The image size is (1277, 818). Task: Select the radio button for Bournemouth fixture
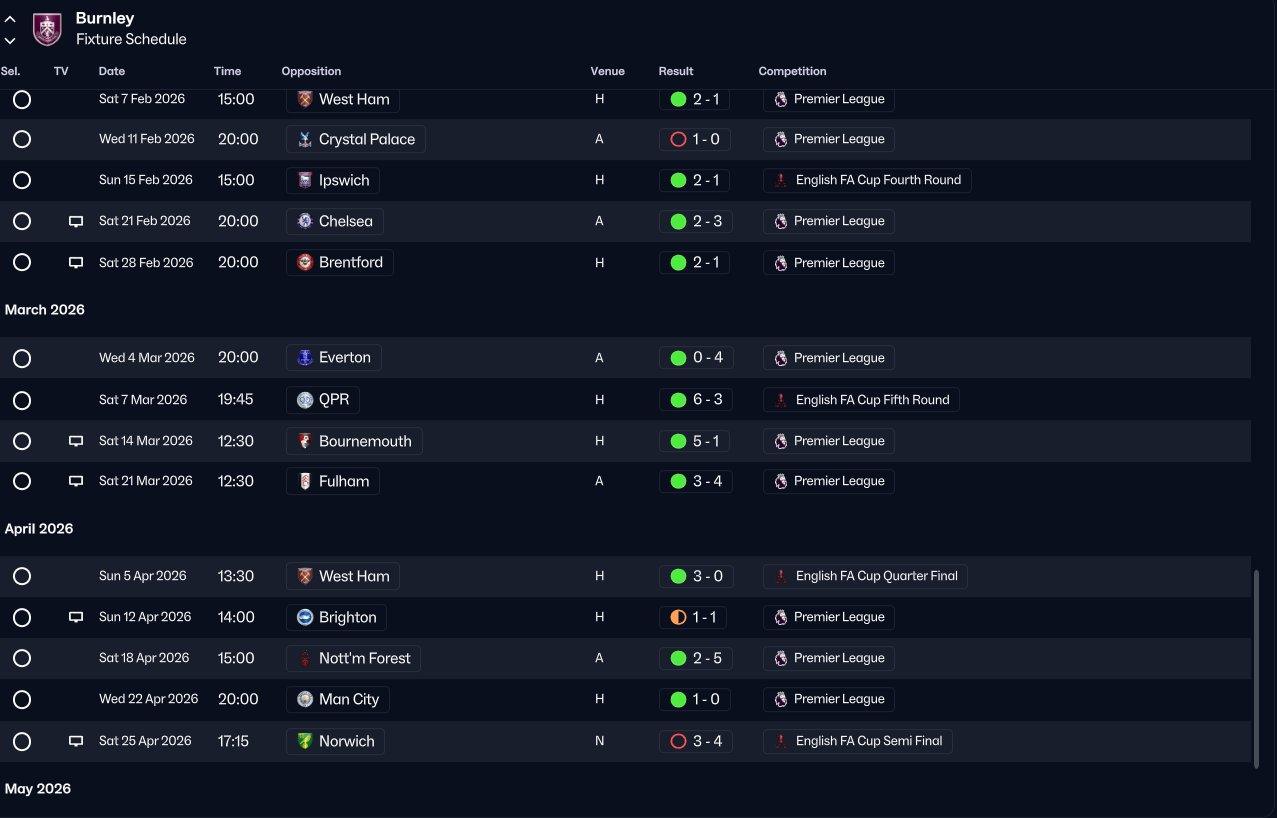click(22, 441)
